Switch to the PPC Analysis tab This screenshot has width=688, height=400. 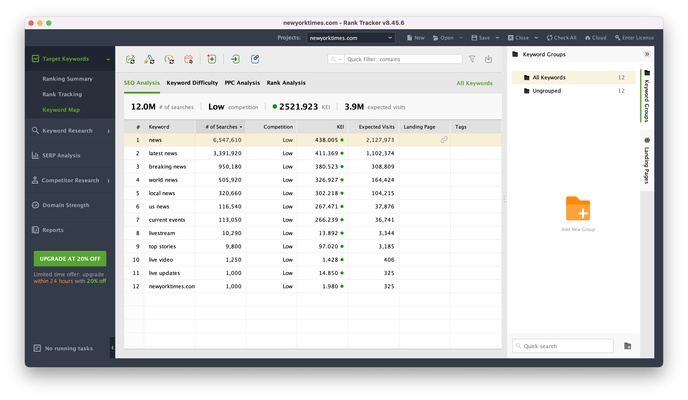(242, 83)
